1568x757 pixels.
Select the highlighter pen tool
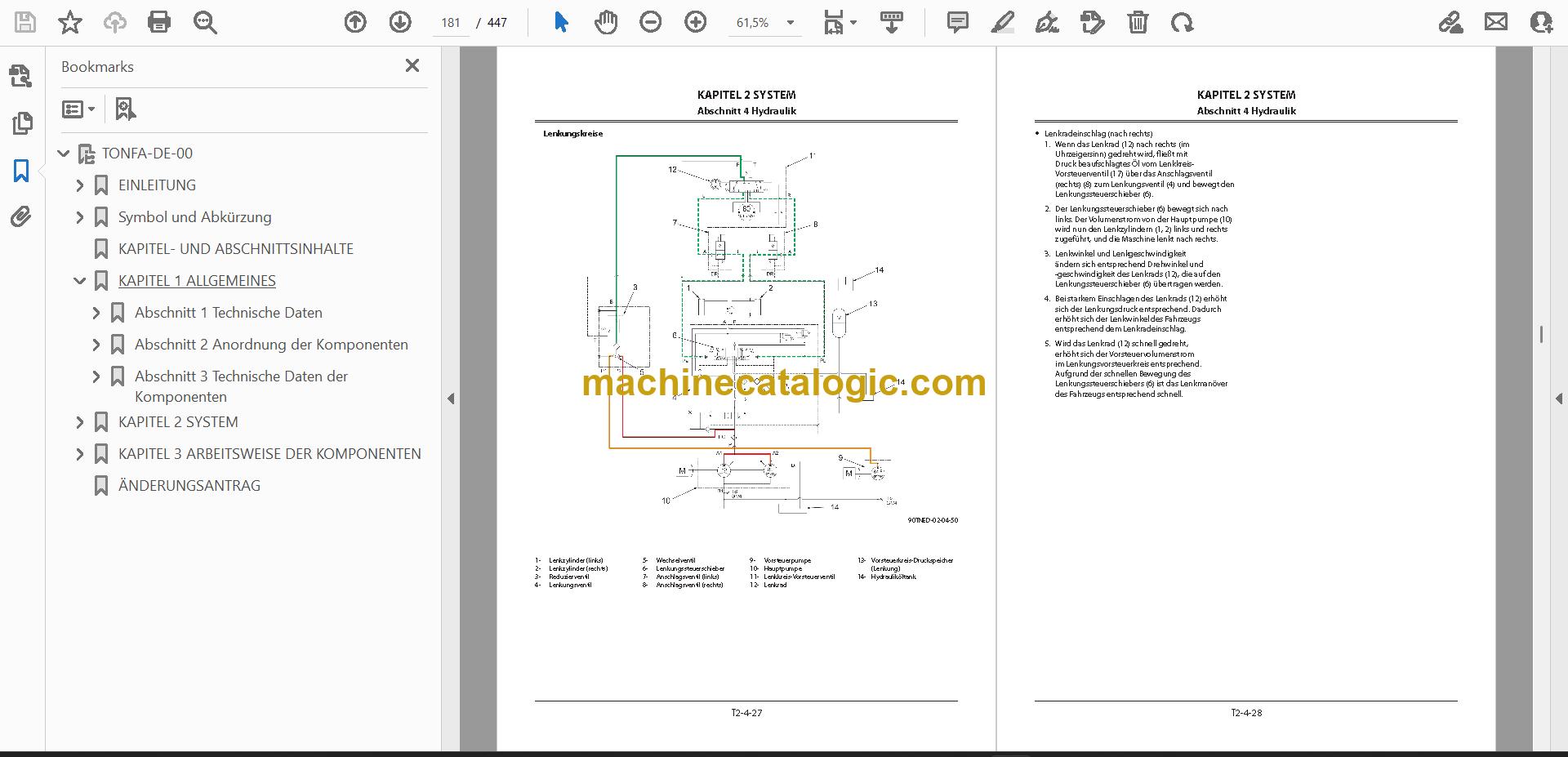(1002, 22)
